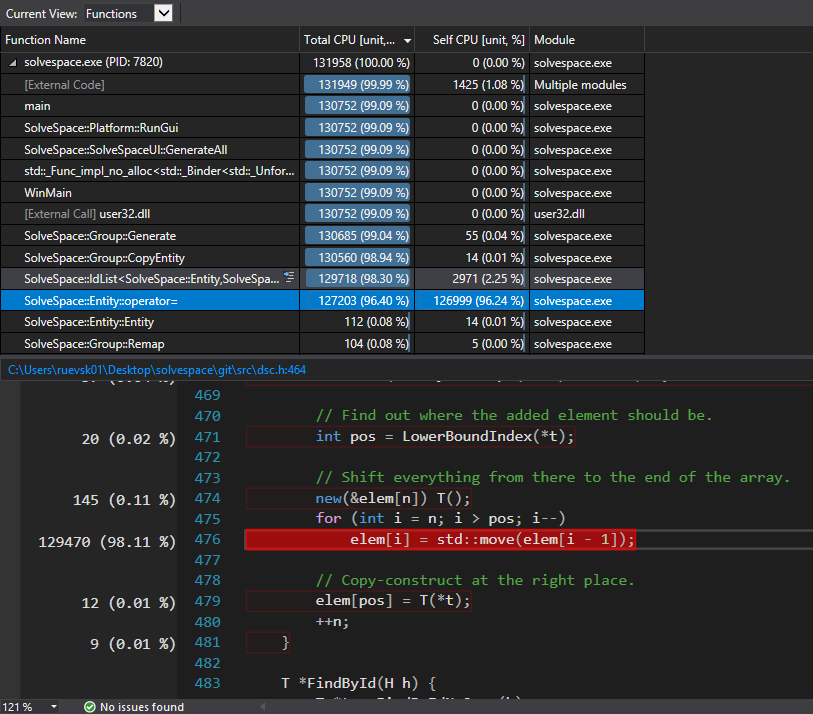Select SolveSpace::SolveSpaceUI::GenerateAll row
The image size is (813, 714).
tap(323, 149)
